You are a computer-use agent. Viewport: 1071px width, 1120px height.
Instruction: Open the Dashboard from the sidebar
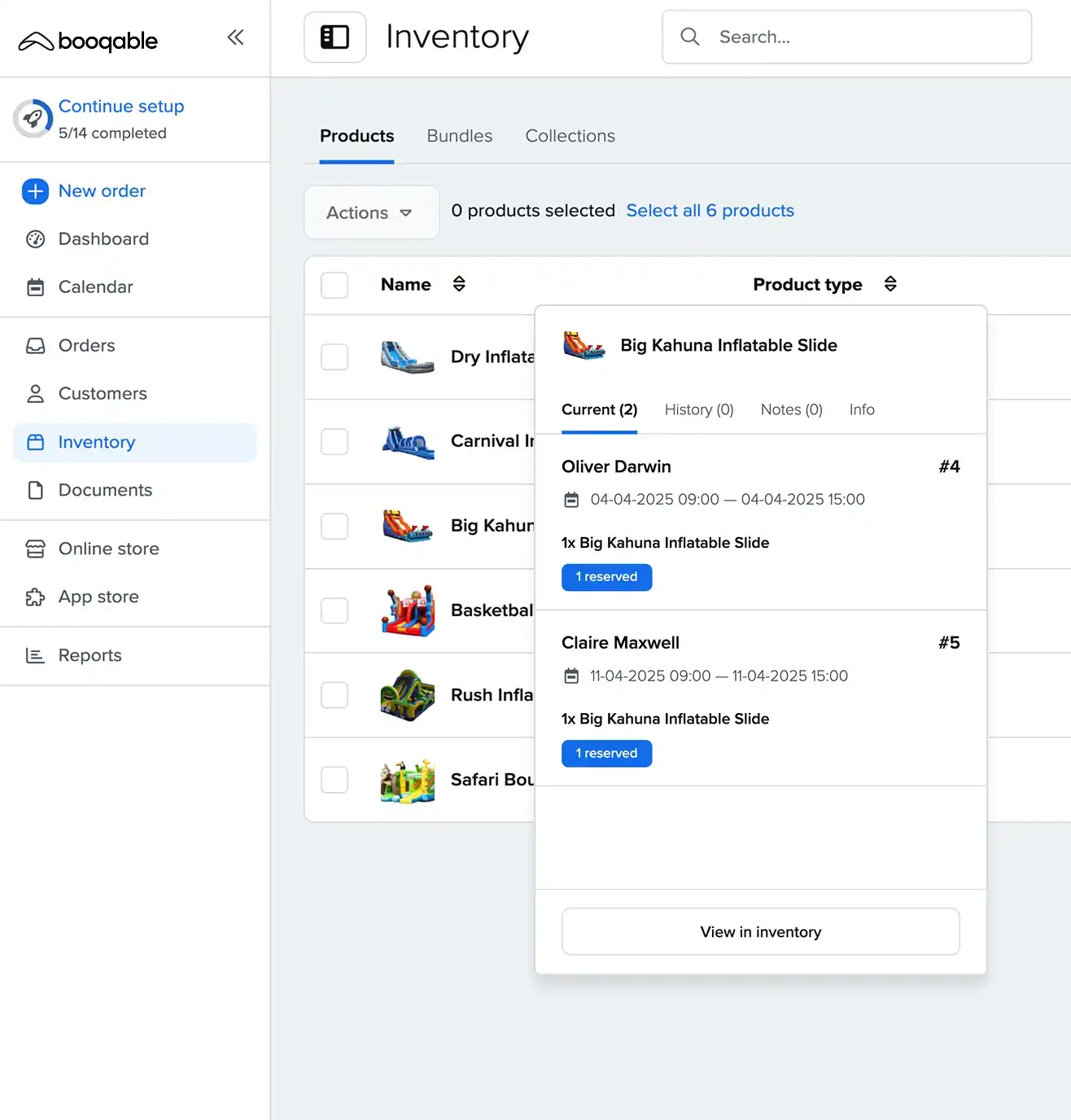[103, 238]
